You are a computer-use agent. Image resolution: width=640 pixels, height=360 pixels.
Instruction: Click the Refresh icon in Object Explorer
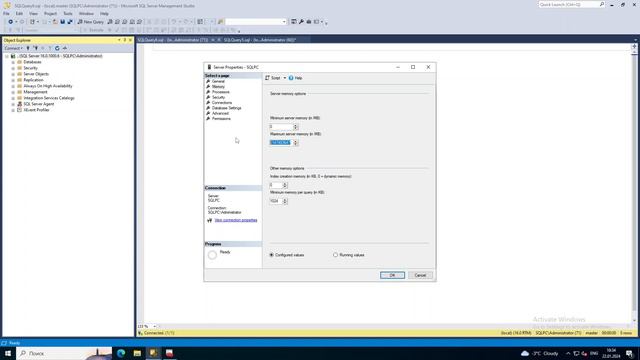(x=57, y=48)
